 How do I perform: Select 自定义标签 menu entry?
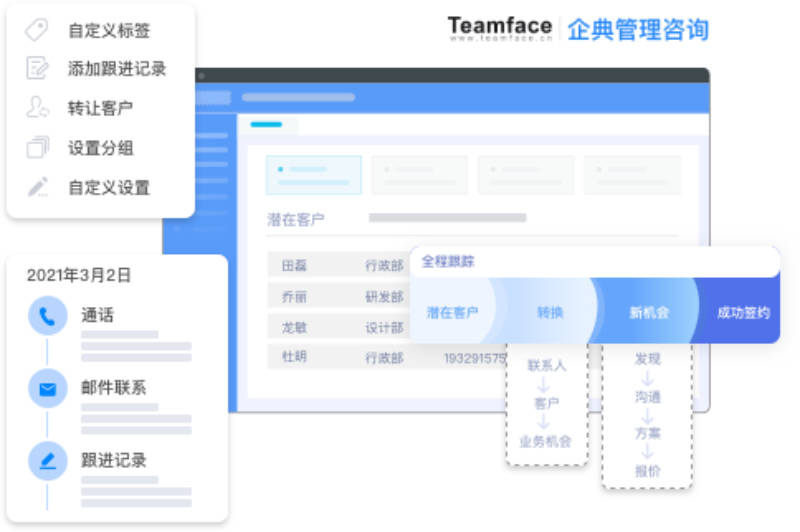109,30
